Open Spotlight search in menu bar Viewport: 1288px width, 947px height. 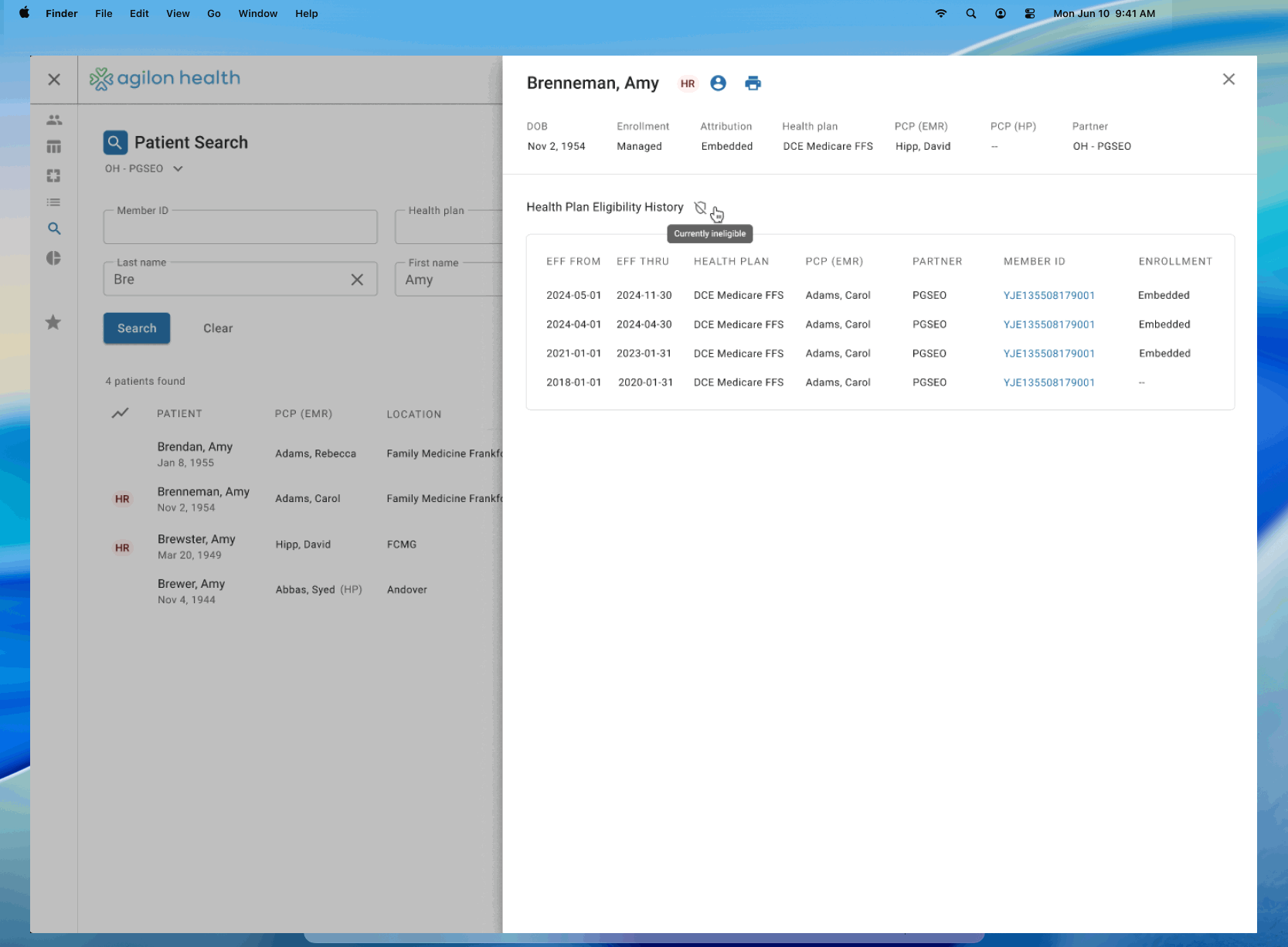coord(971,13)
